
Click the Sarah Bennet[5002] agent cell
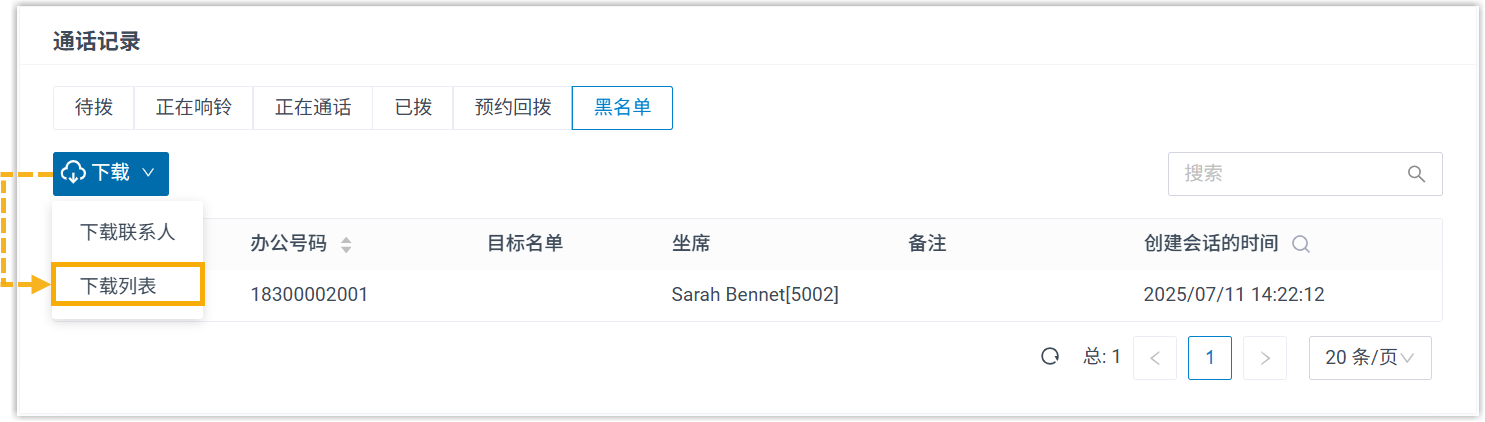pyautogui.click(x=755, y=295)
